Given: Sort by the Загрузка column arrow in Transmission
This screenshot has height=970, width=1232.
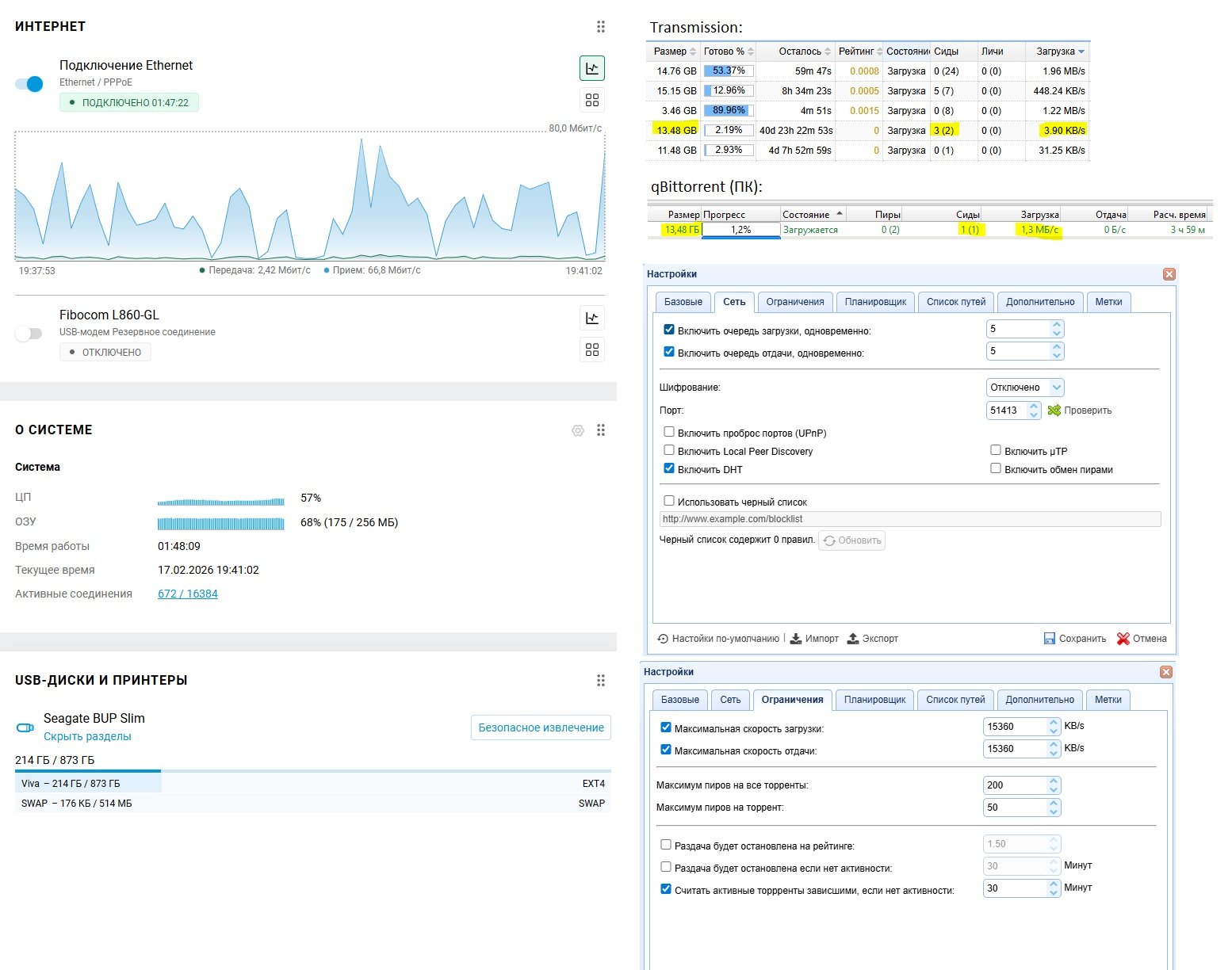Looking at the screenshot, I should (x=1081, y=52).
